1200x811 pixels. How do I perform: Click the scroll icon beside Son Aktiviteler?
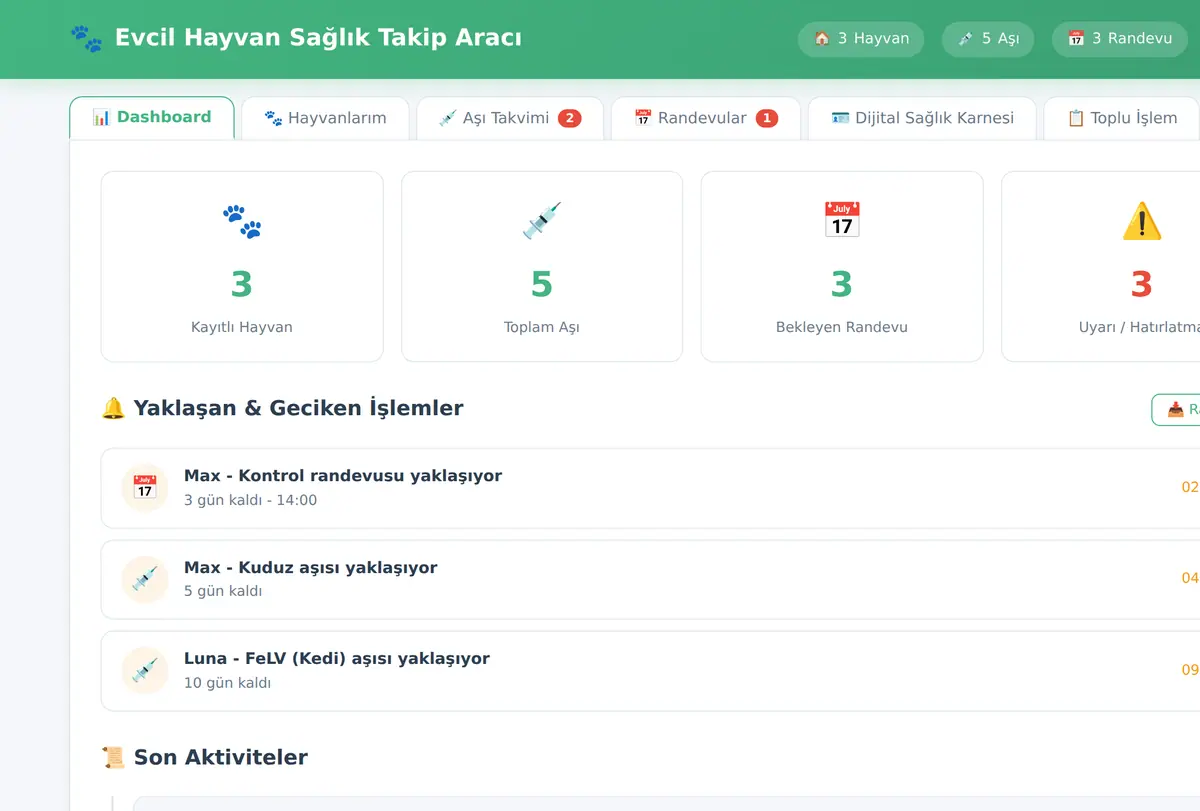click(x=113, y=757)
